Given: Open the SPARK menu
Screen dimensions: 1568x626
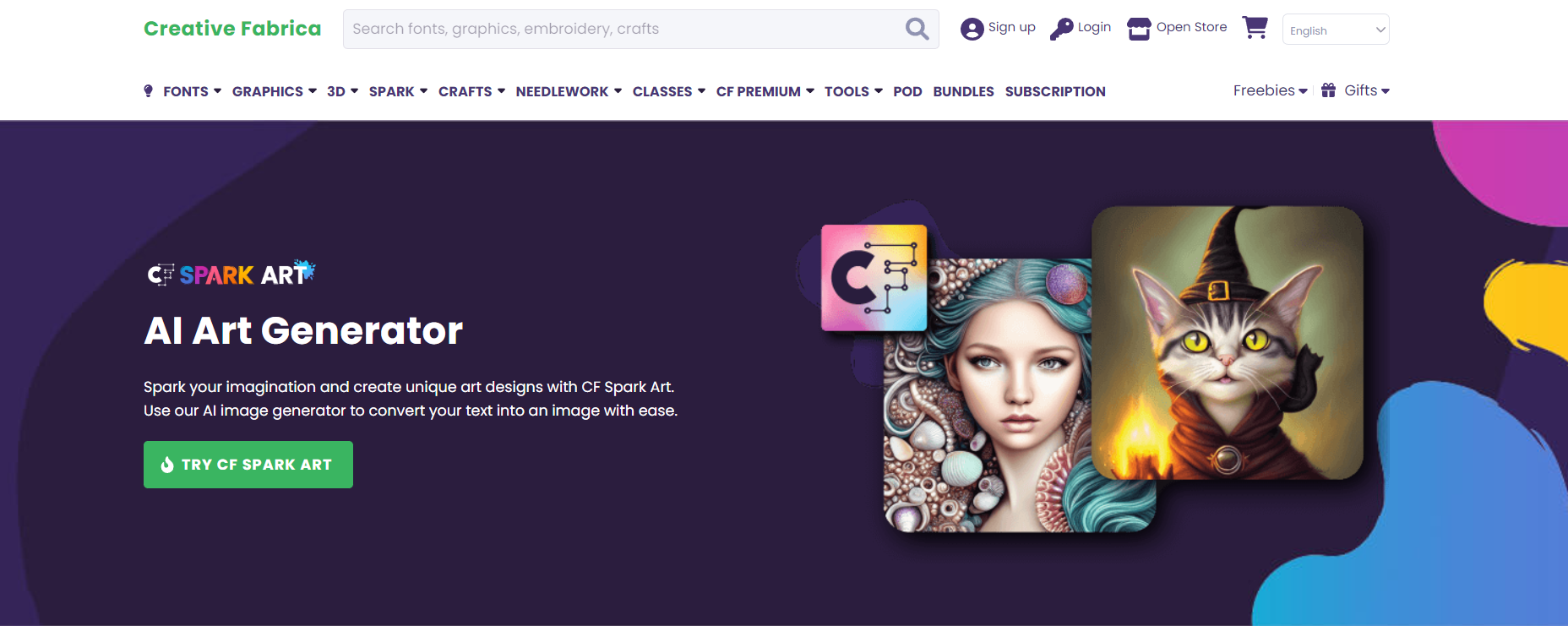Looking at the screenshot, I should click(x=392, y=91).
